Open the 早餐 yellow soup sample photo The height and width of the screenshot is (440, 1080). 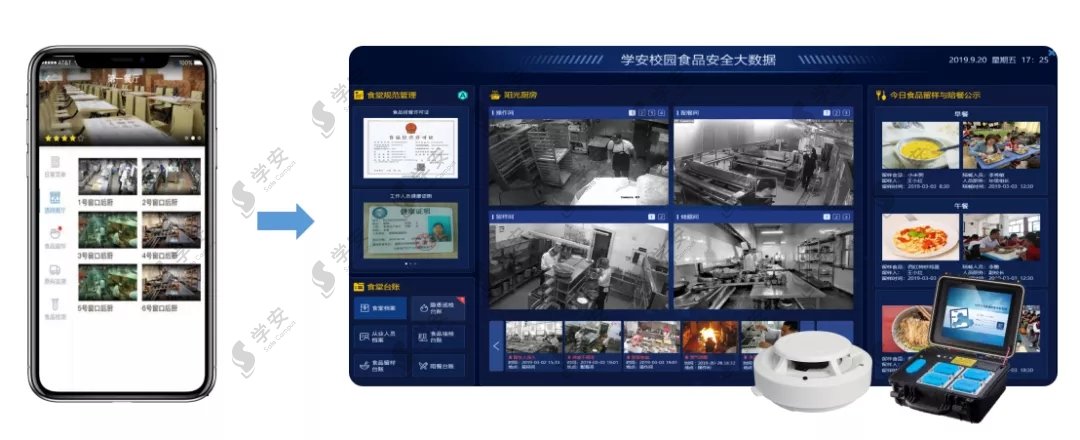tap(920, 145)
